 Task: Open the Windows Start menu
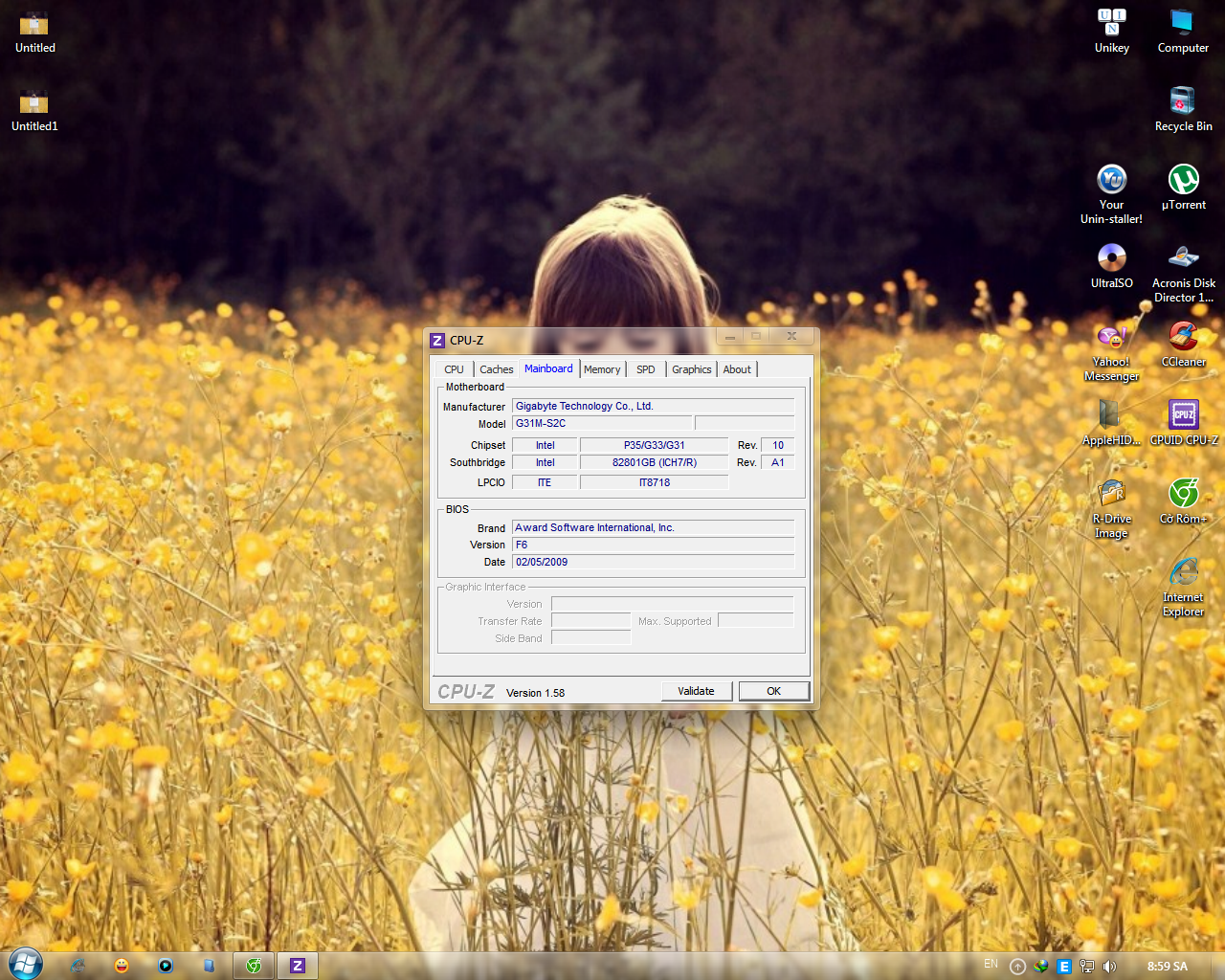25,964
